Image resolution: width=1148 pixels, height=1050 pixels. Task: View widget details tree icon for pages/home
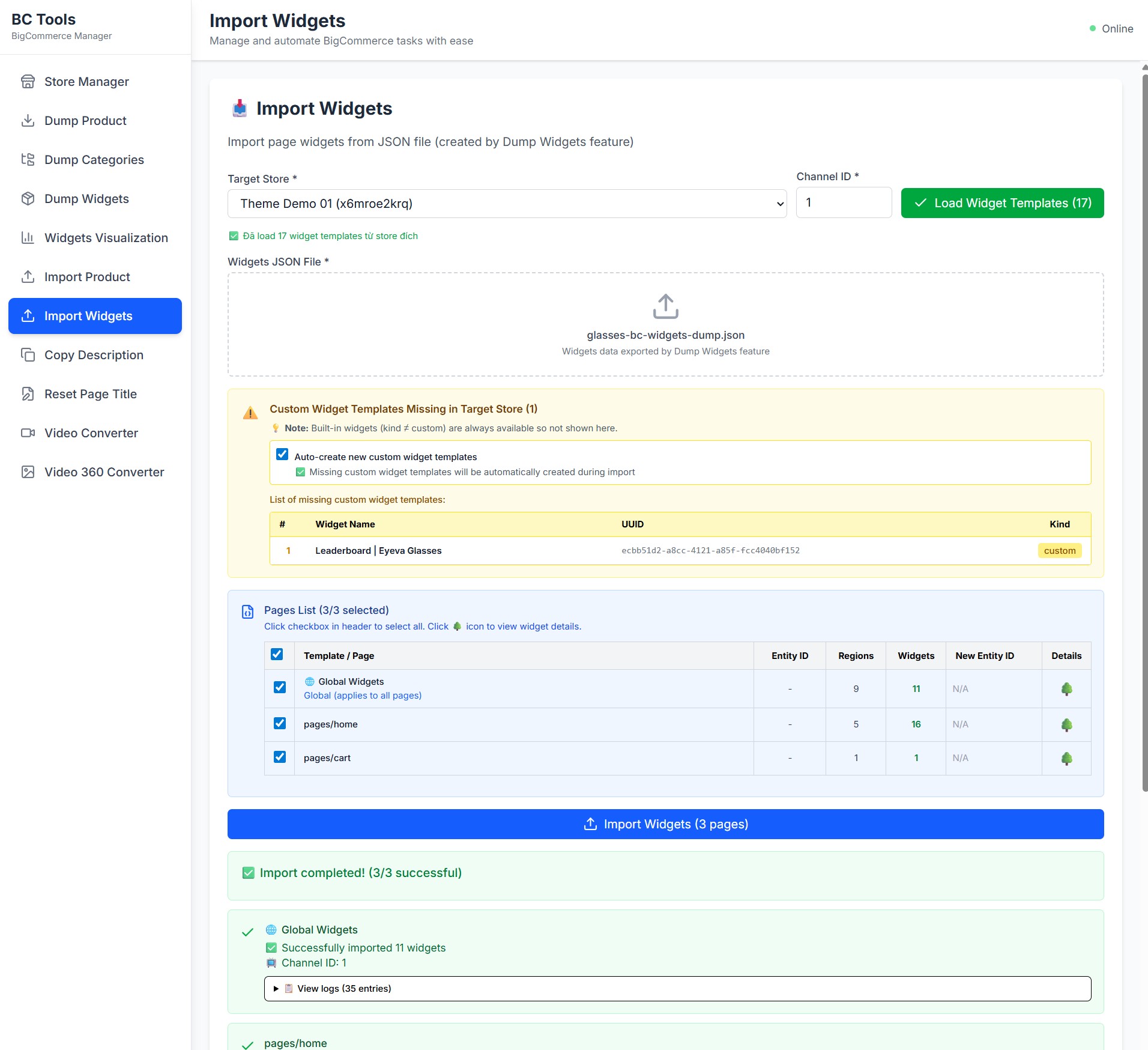point(1066,725)
